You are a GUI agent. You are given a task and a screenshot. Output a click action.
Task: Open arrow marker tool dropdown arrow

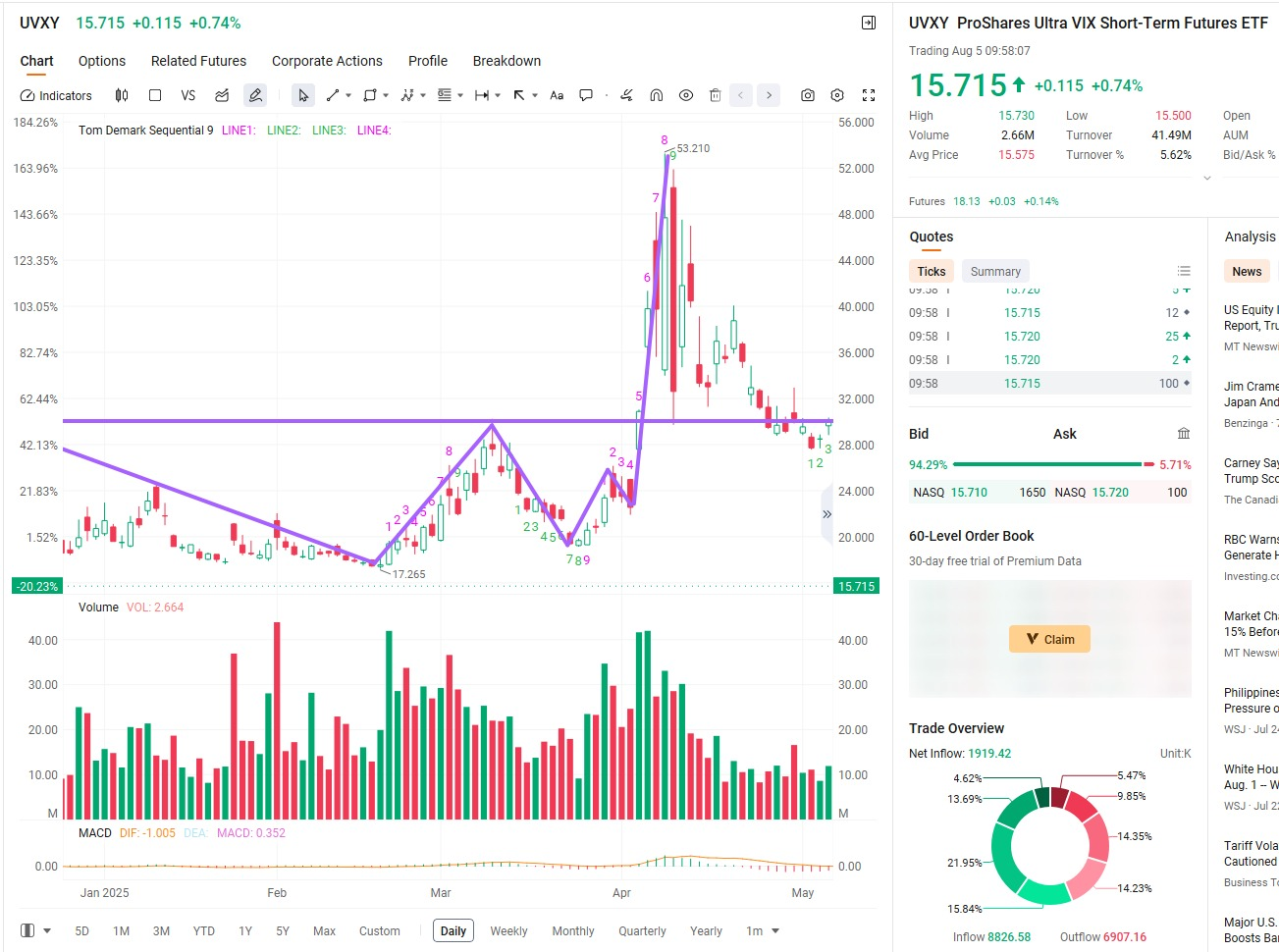click(x=535, y=96)
